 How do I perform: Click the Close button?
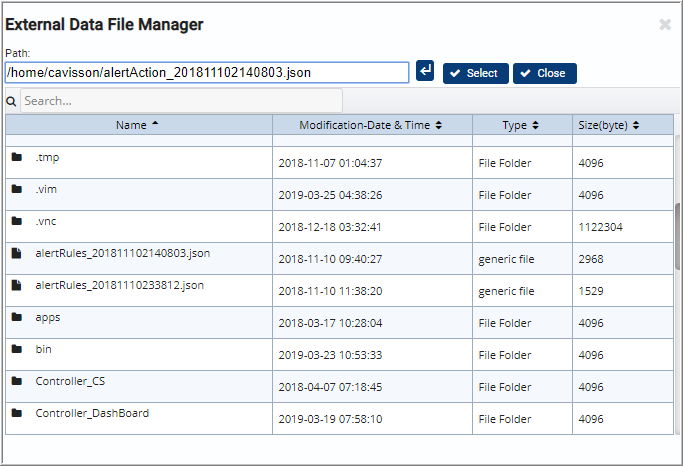545,73
